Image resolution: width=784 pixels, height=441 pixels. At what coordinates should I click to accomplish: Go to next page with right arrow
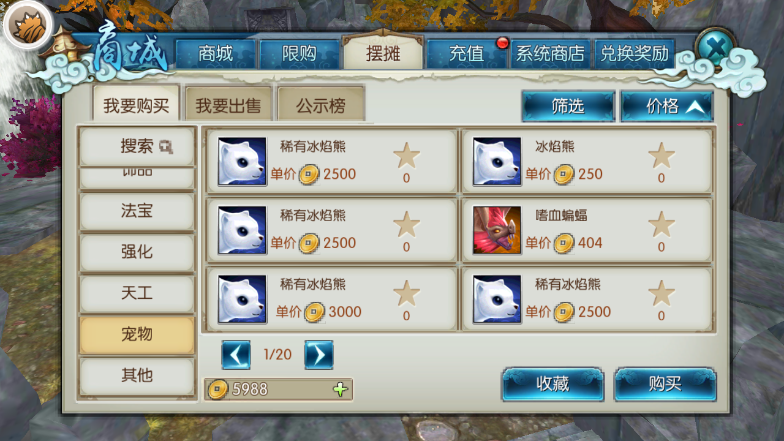[318, 355]
